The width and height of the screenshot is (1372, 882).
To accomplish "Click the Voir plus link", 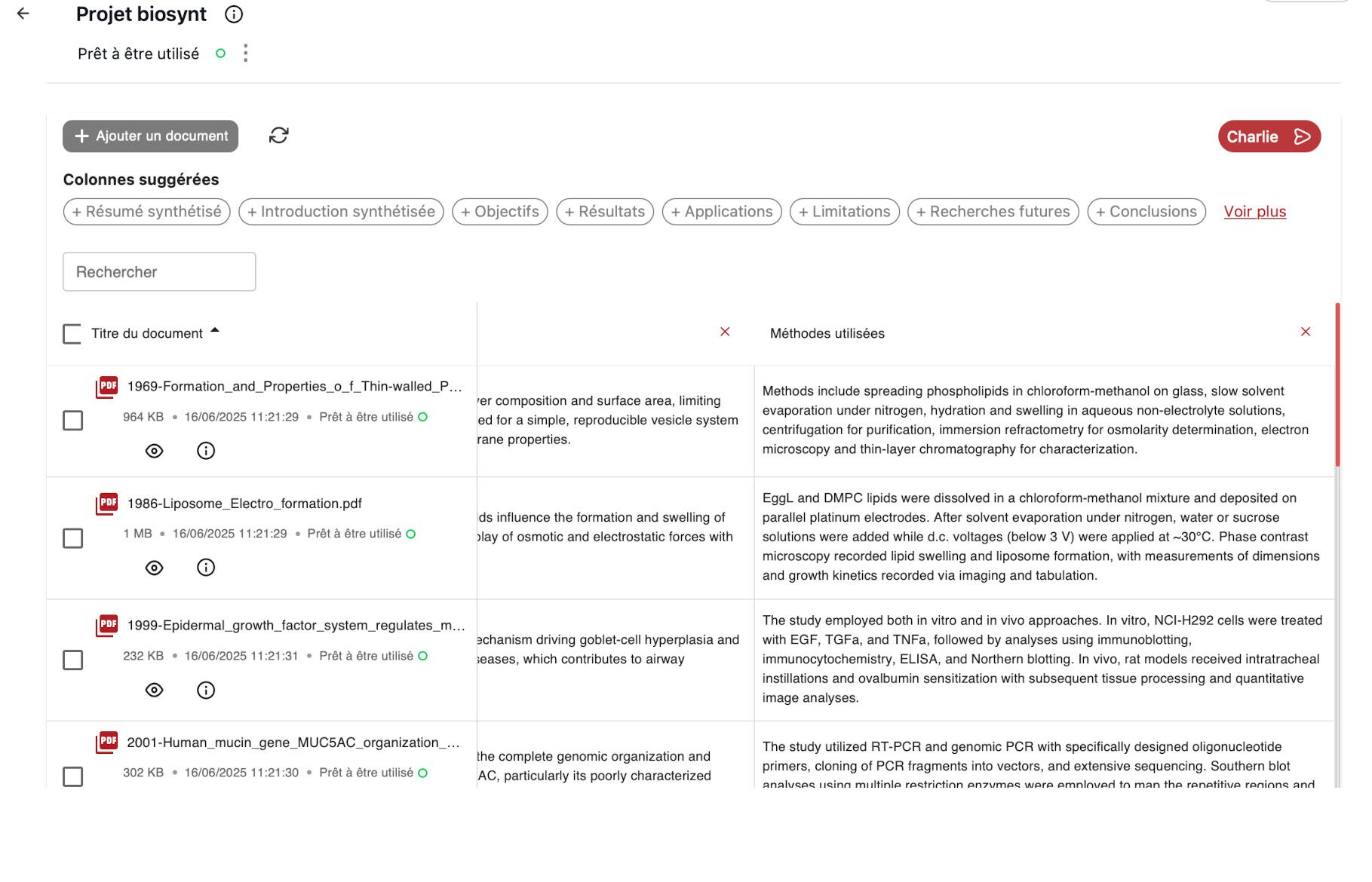I will click(1254, 212).
